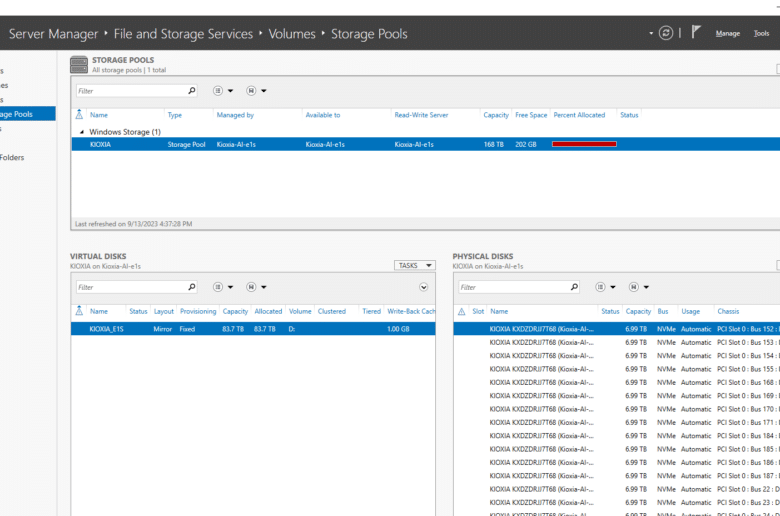Select physical disk on Bus 22
This screenshot has width=780, height=516.
[x=617, y=489]
